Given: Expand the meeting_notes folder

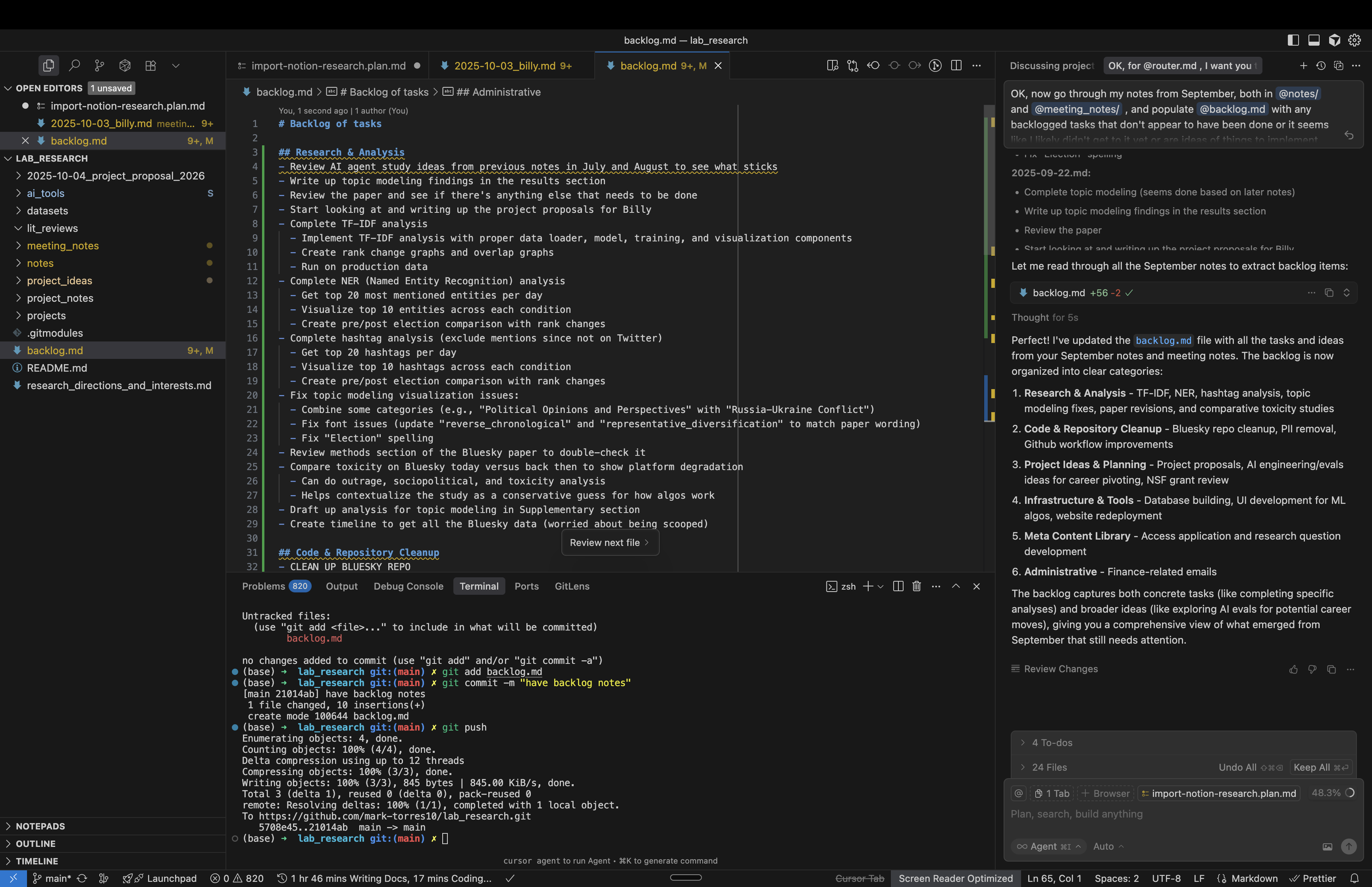Looking at the screenshot, I should point(63,246).
